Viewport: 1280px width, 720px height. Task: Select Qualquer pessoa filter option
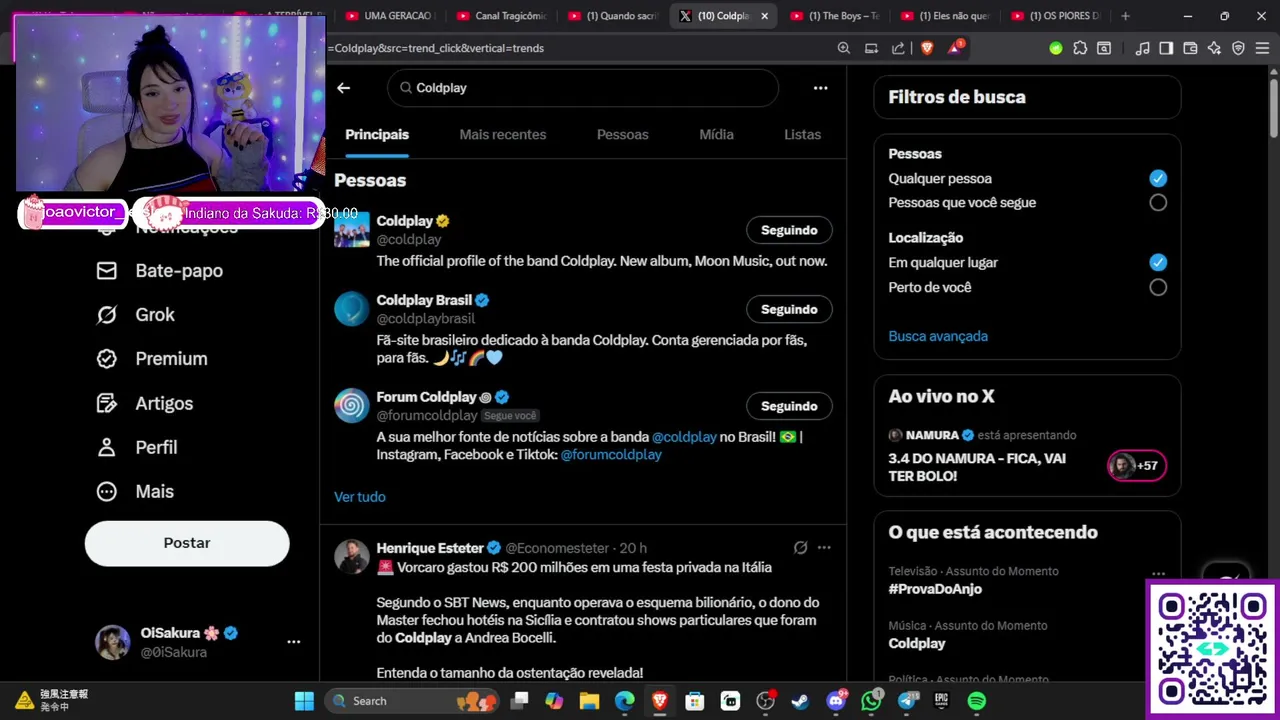tap(1158, 179)
